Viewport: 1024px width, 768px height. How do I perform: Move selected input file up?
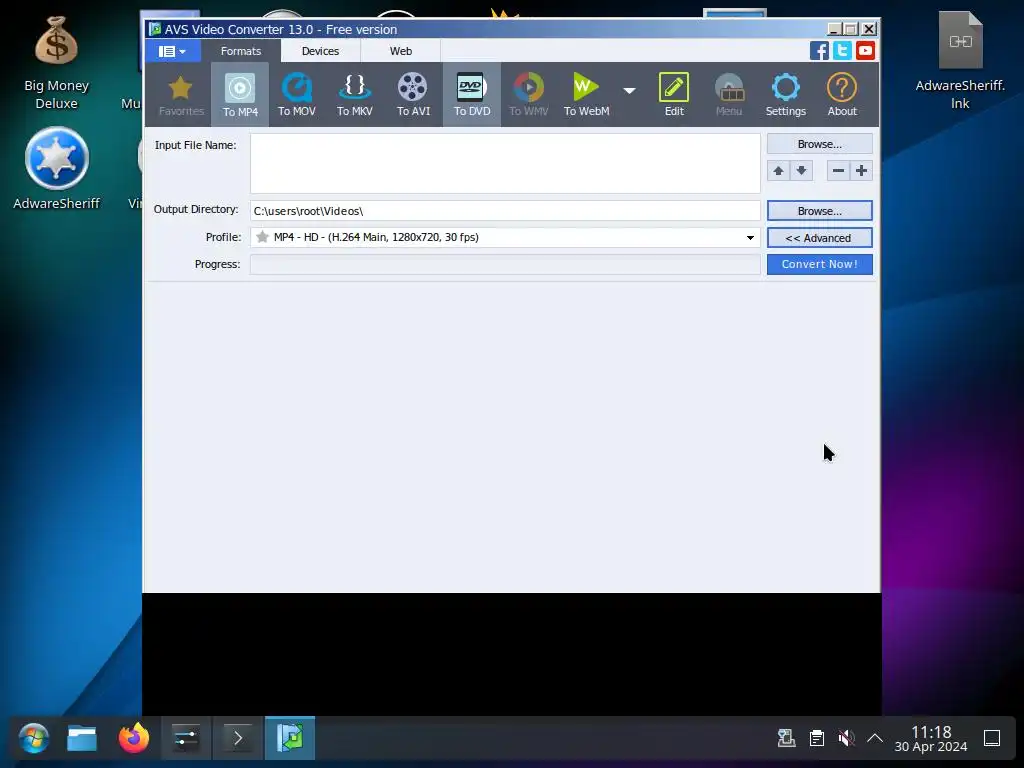[x=778, y=171]
